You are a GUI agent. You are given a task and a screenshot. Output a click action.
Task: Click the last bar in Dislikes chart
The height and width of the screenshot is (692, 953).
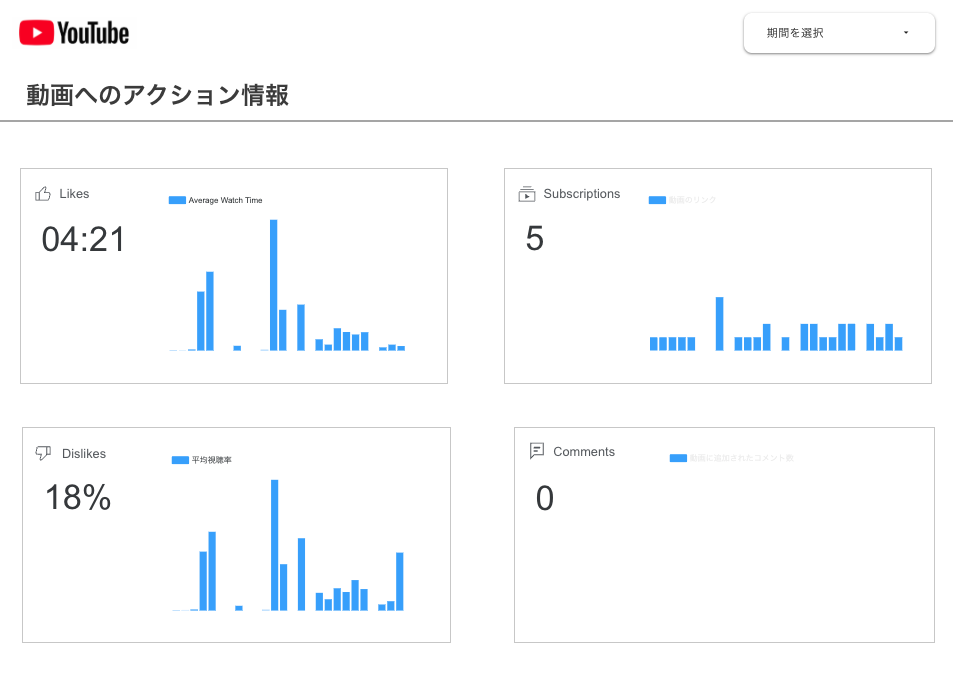tap(400, 581)
